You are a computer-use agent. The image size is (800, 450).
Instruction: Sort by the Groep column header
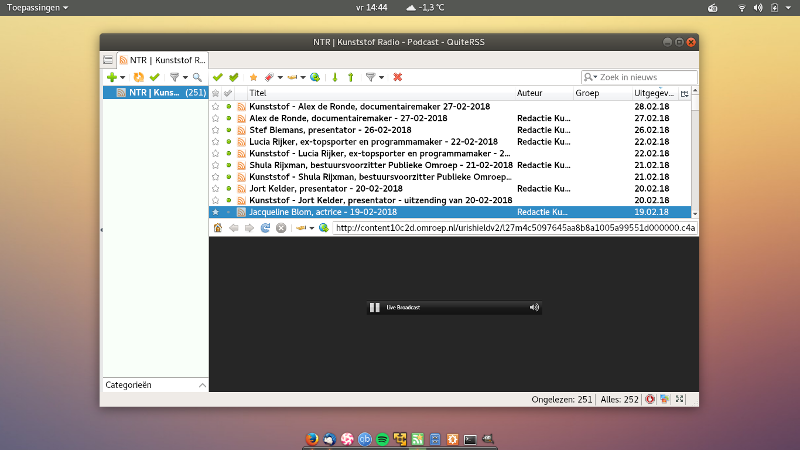pyautogui.click(x=603, y=93)
